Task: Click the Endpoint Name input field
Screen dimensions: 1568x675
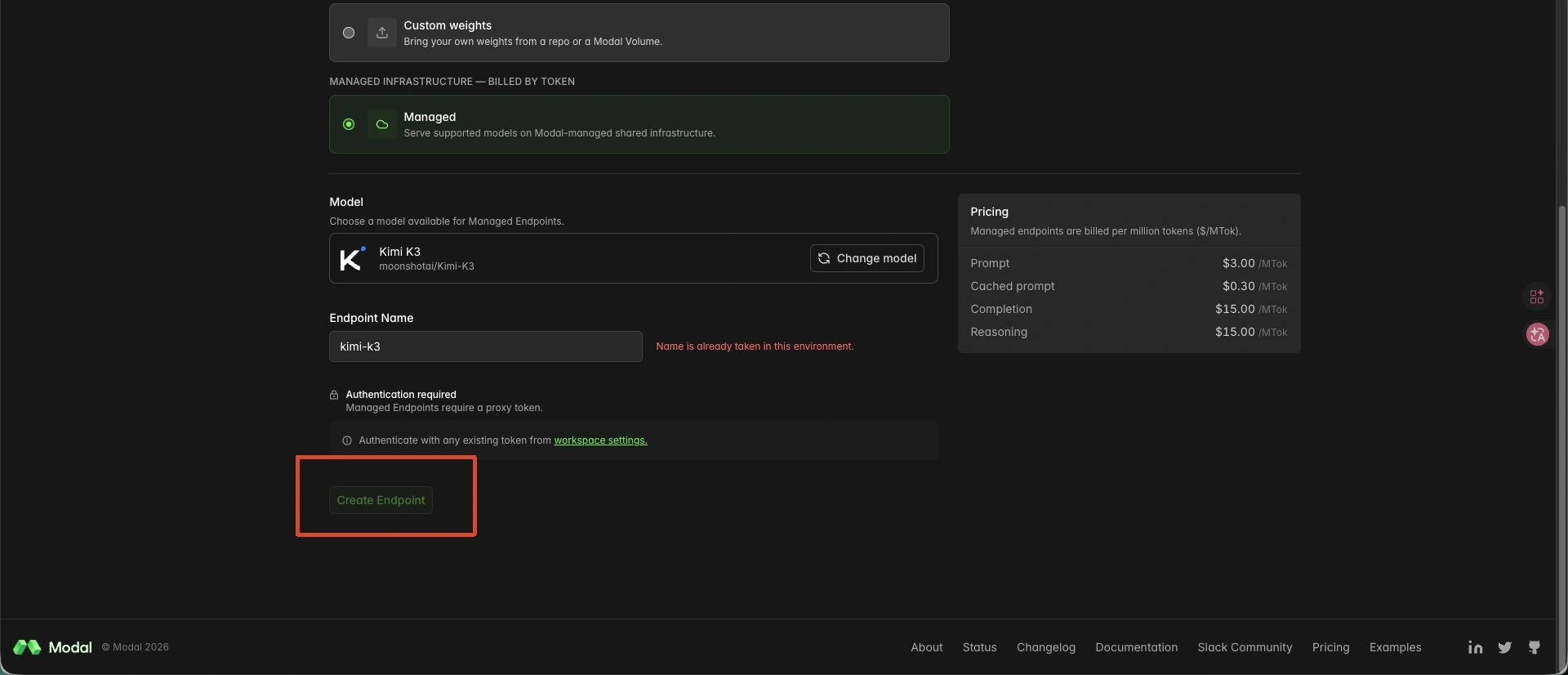Action: pos(485,346)
